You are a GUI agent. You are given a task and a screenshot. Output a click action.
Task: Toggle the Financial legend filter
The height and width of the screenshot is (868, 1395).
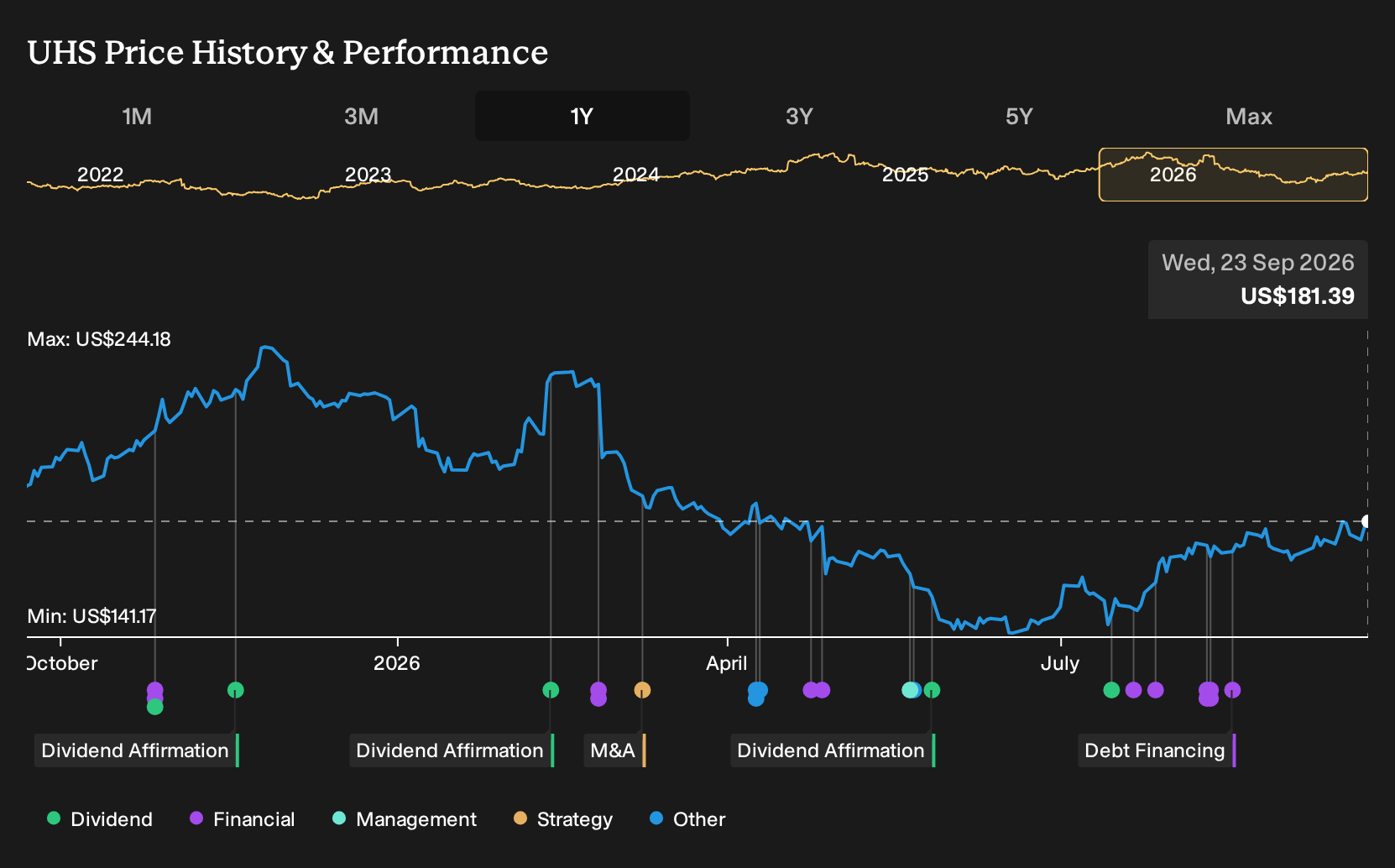(242, 819)
